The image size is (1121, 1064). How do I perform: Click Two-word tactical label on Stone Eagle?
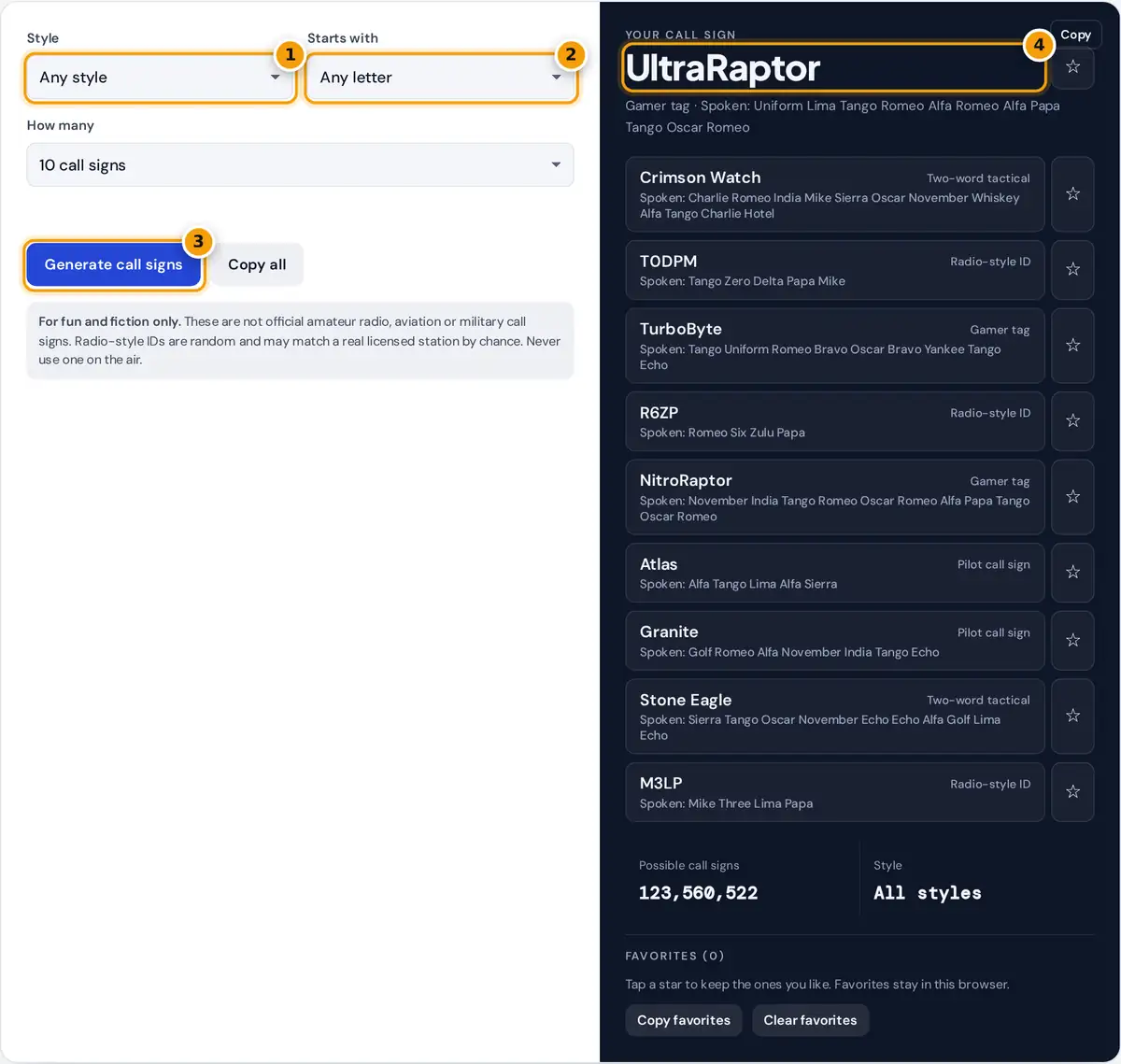click(978, 700)
